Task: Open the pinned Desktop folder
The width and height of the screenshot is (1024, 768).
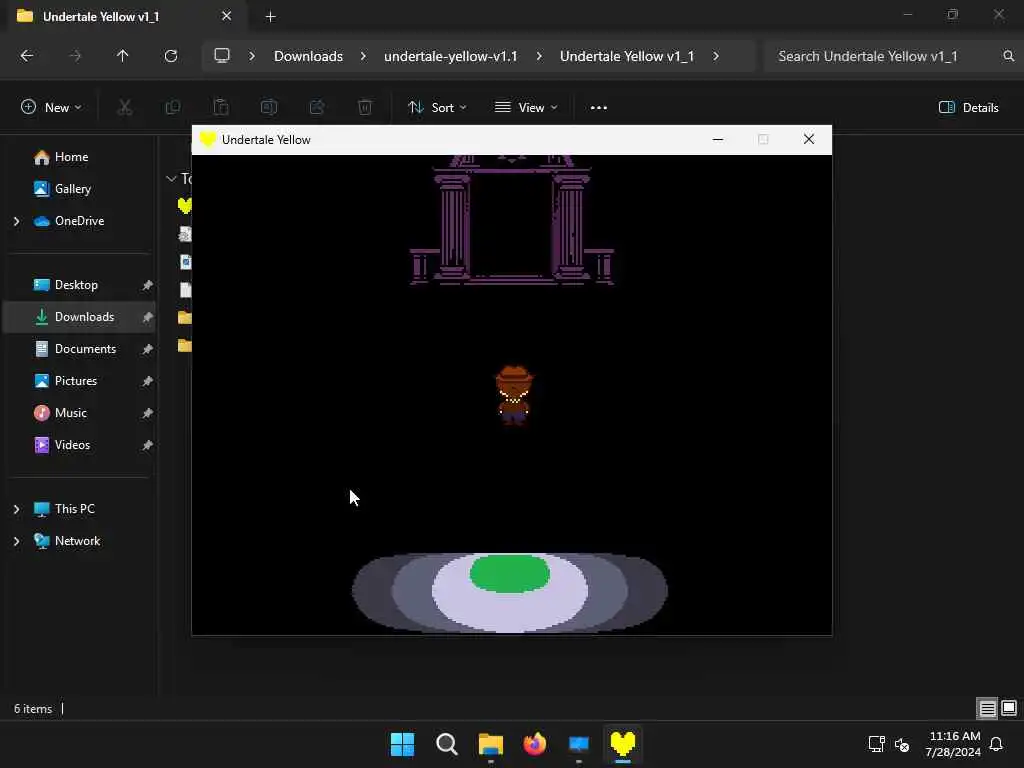Action: tap(80, 285)
